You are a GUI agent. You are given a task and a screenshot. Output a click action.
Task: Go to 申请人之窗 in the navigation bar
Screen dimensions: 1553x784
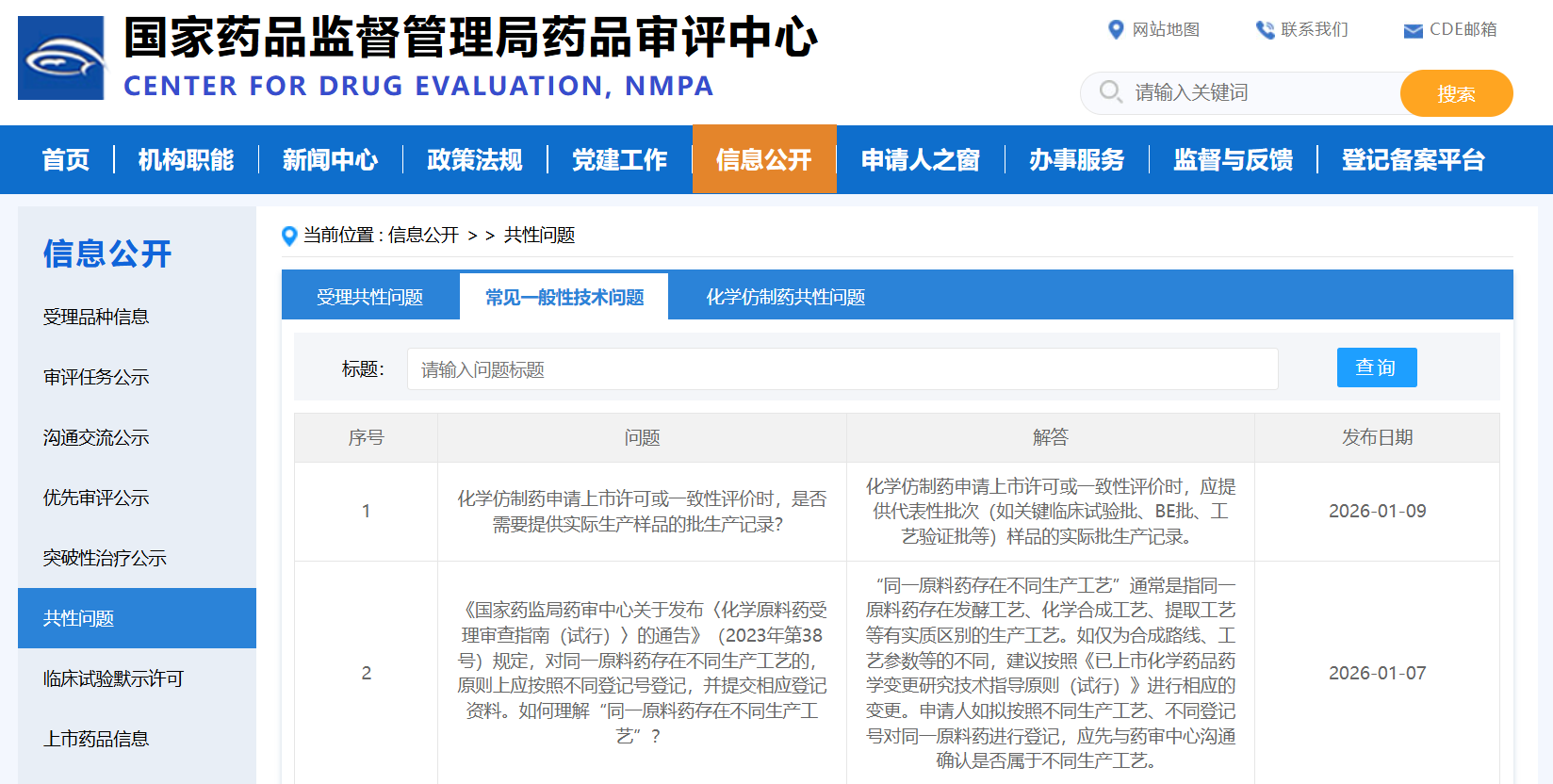920,160
